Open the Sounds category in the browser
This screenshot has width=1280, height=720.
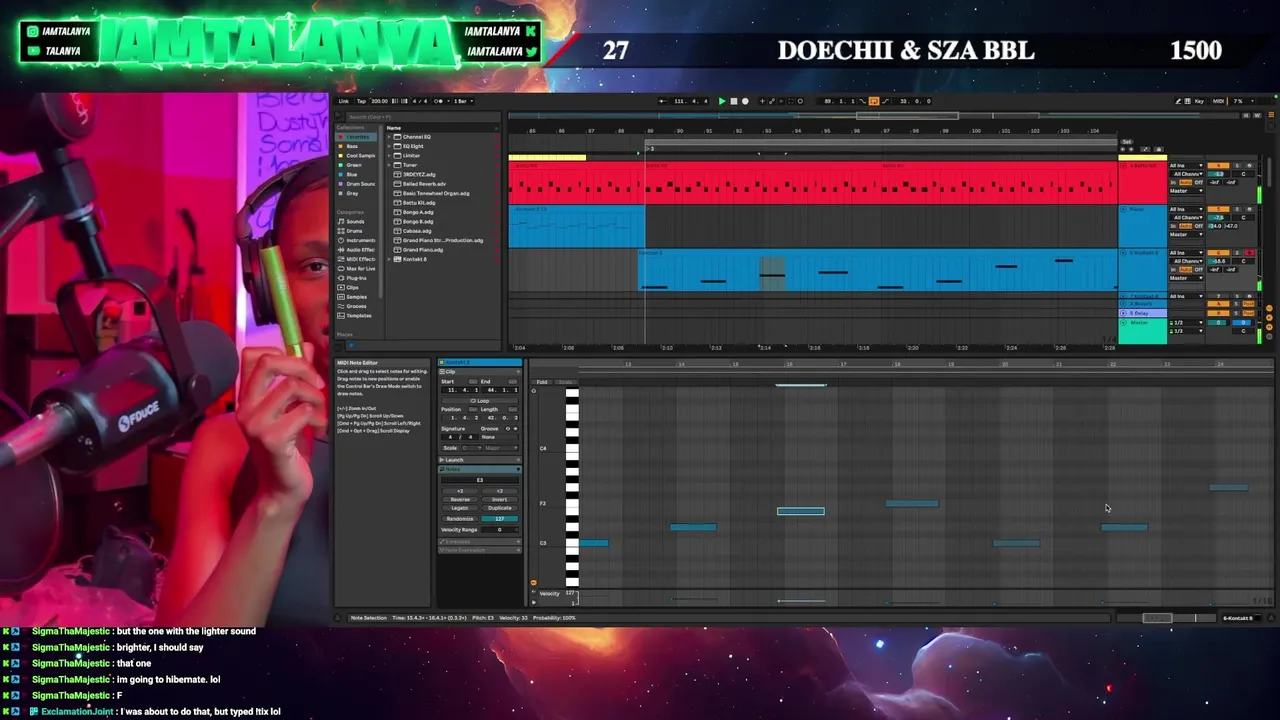tap(357, 222)
